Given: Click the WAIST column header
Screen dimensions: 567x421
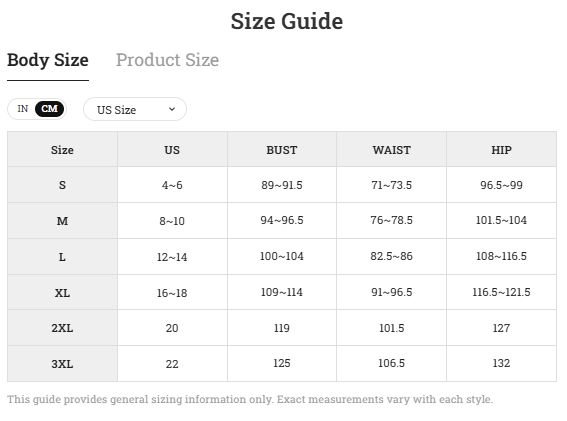Looking at the screenshot, I should tap(392, 149).
